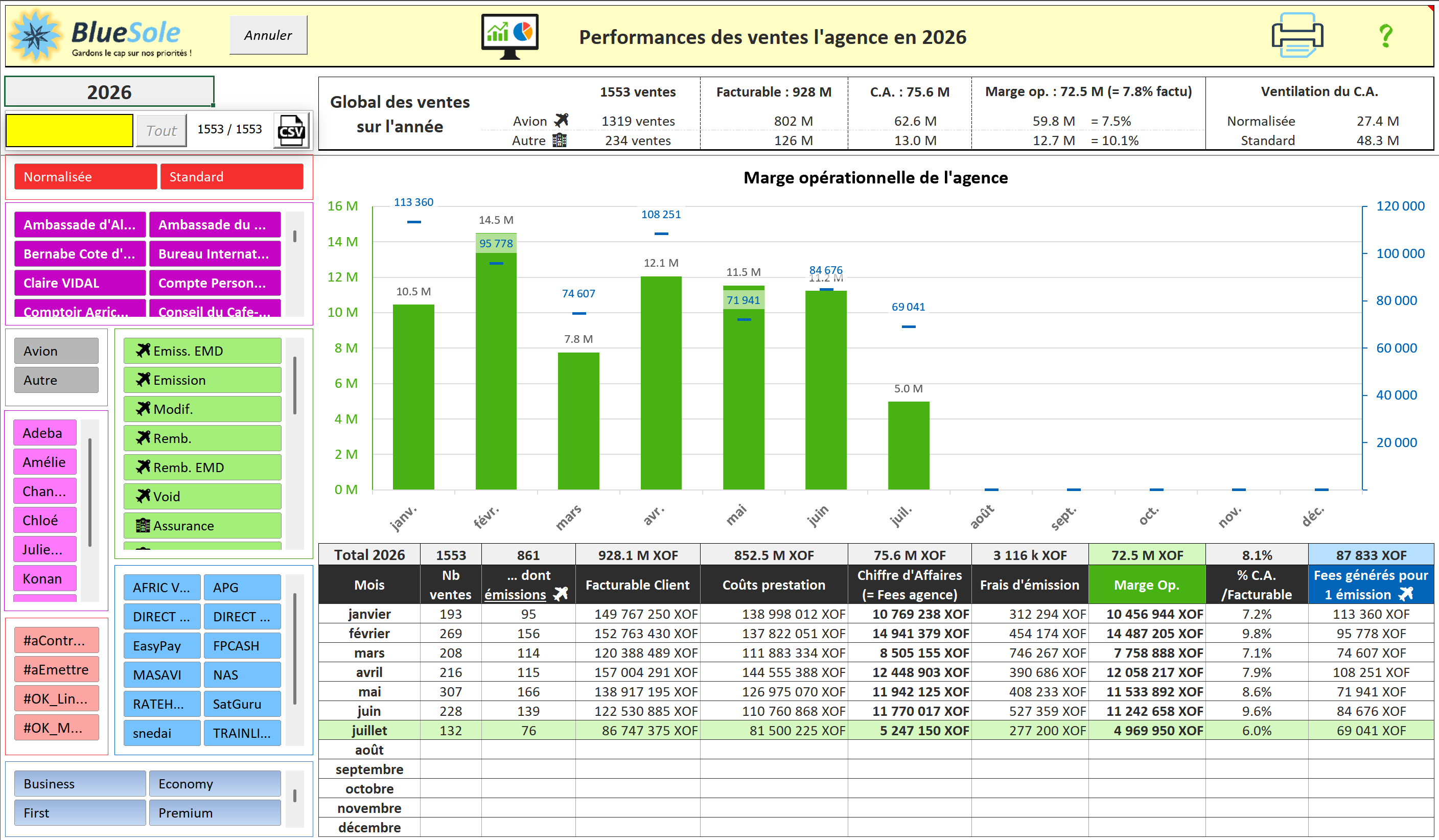Filter by Void operation type

(203, 497)
